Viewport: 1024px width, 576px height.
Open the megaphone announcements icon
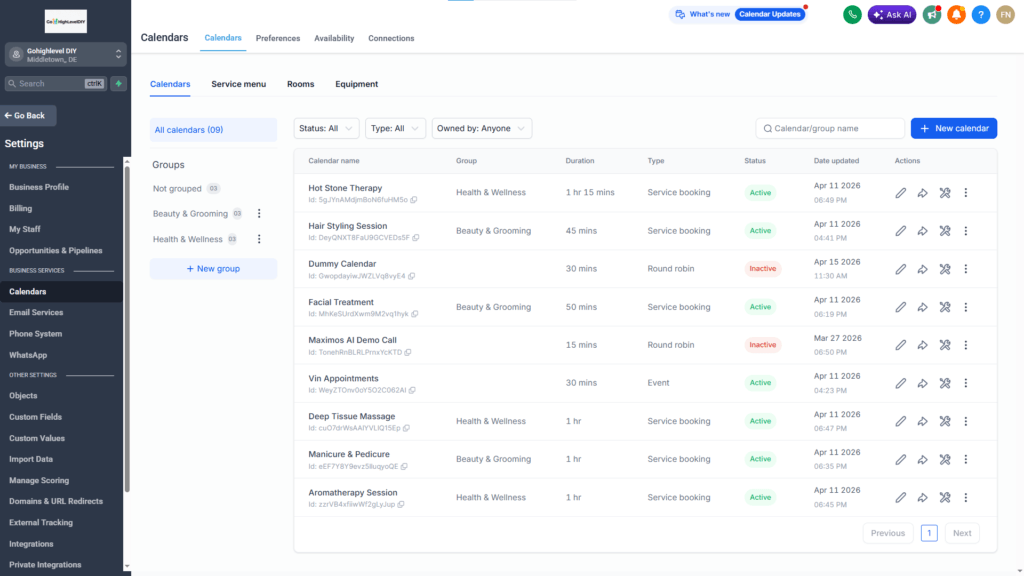tap(931, 14)
